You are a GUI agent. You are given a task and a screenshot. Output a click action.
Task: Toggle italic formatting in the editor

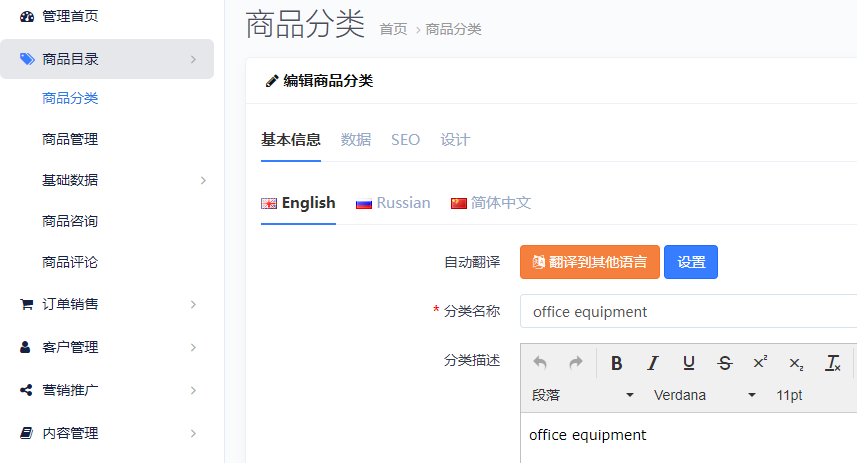pos(653,362)
